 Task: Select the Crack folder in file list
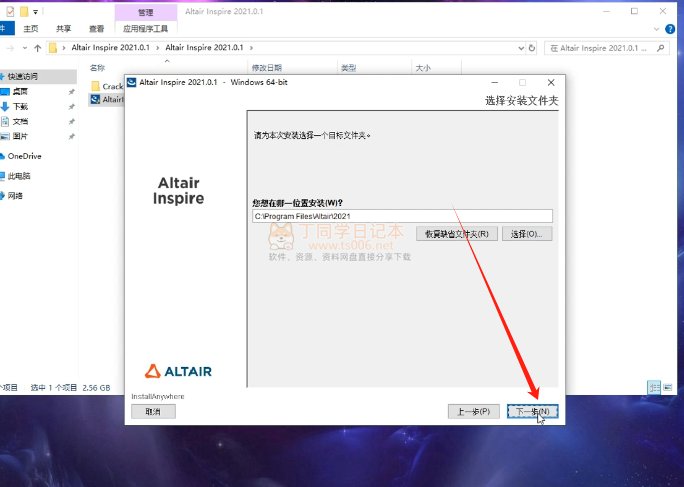[107, 86]
